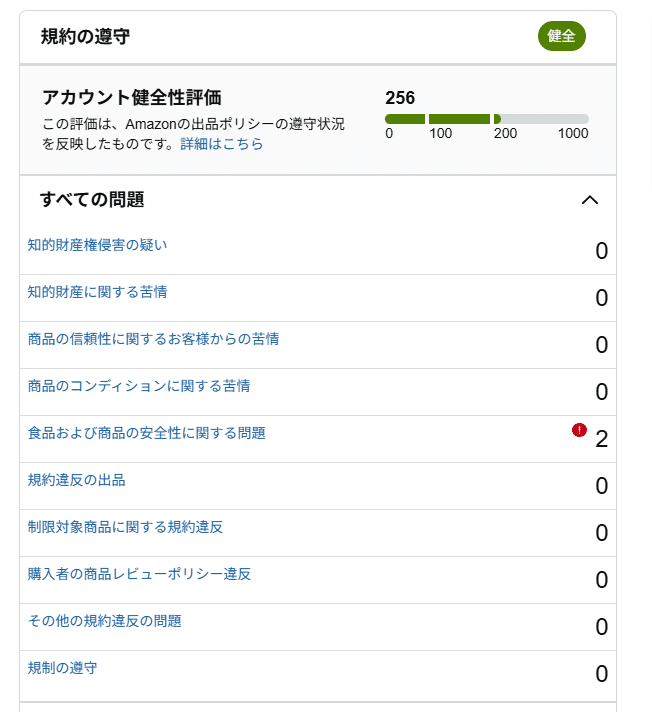Viewport: 652px width, 712px height.
Task: Click the count 0 for 商品のコンディションに関する苦情
Action: coord(602,392)
